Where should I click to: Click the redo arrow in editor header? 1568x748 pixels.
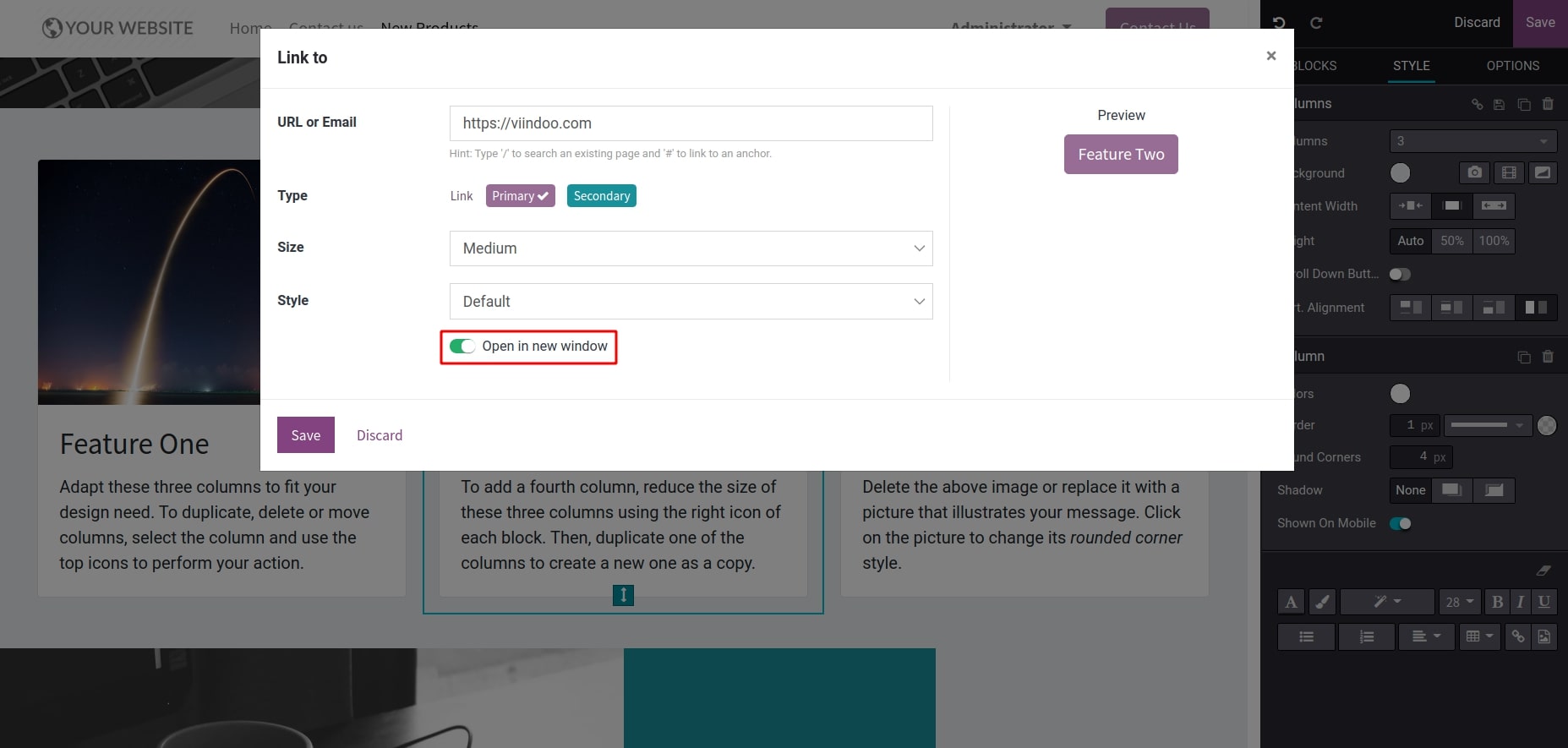[x=1316, y=23]
